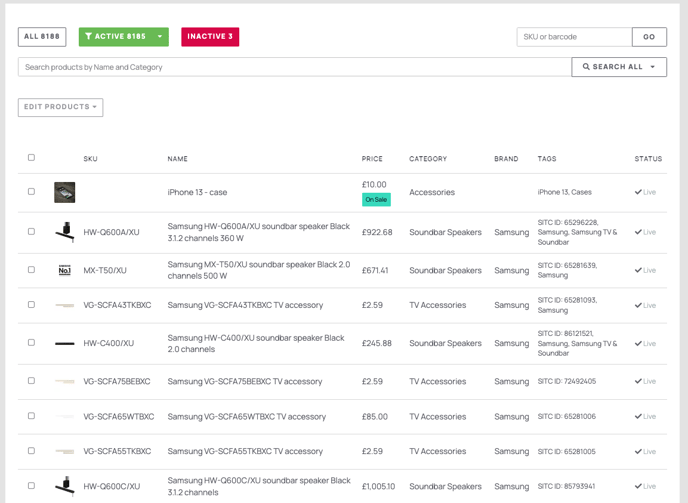This screenshot has width=688, height=503.
Task: Open the MX-T50/XU No.1 thumbnail
Action: point(64,270)
